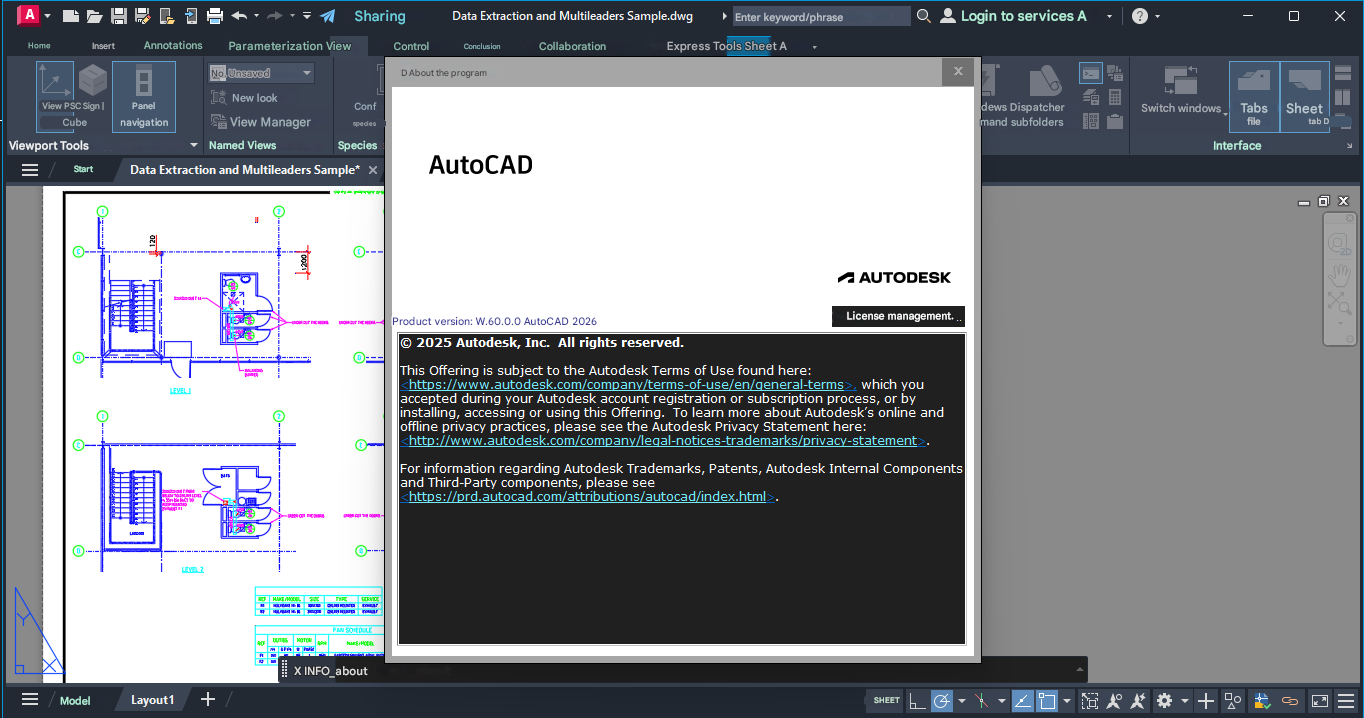Switch to the Layout1 tab
This screenshot has width=1364, height=718.
pos(152,700)
